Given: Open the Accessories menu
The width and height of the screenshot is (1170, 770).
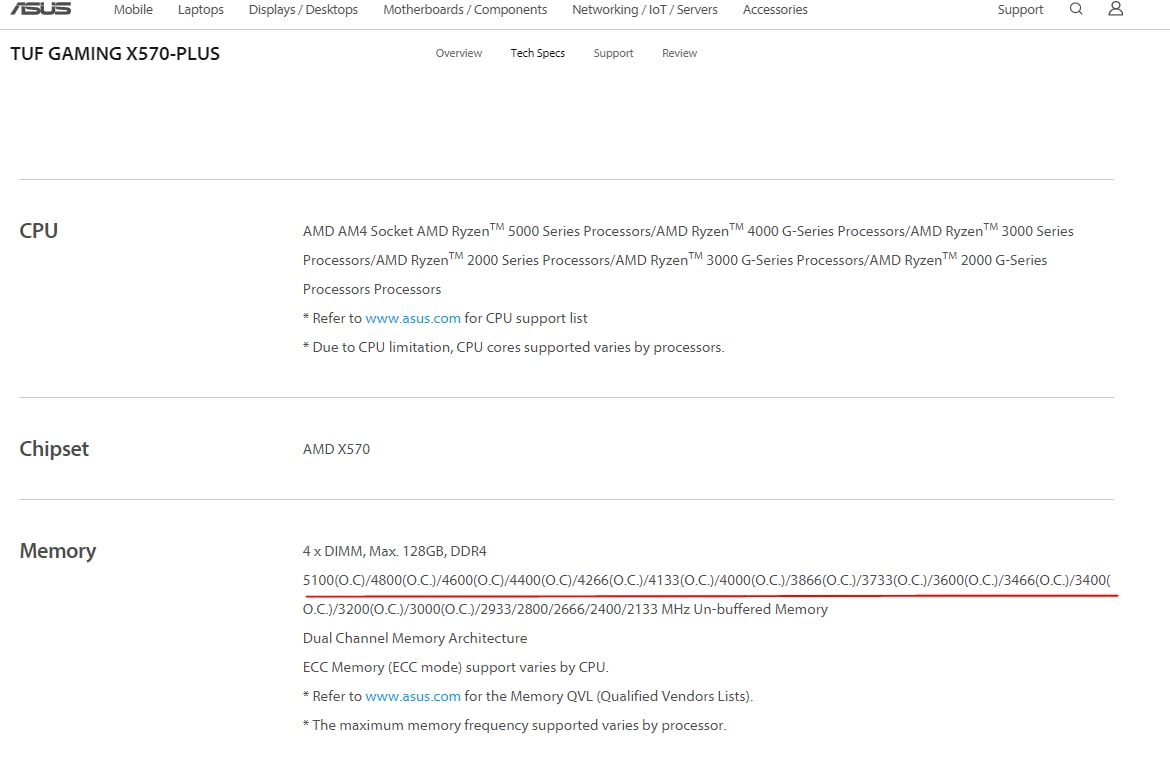Looking at the screenshot, I should 775,10.
